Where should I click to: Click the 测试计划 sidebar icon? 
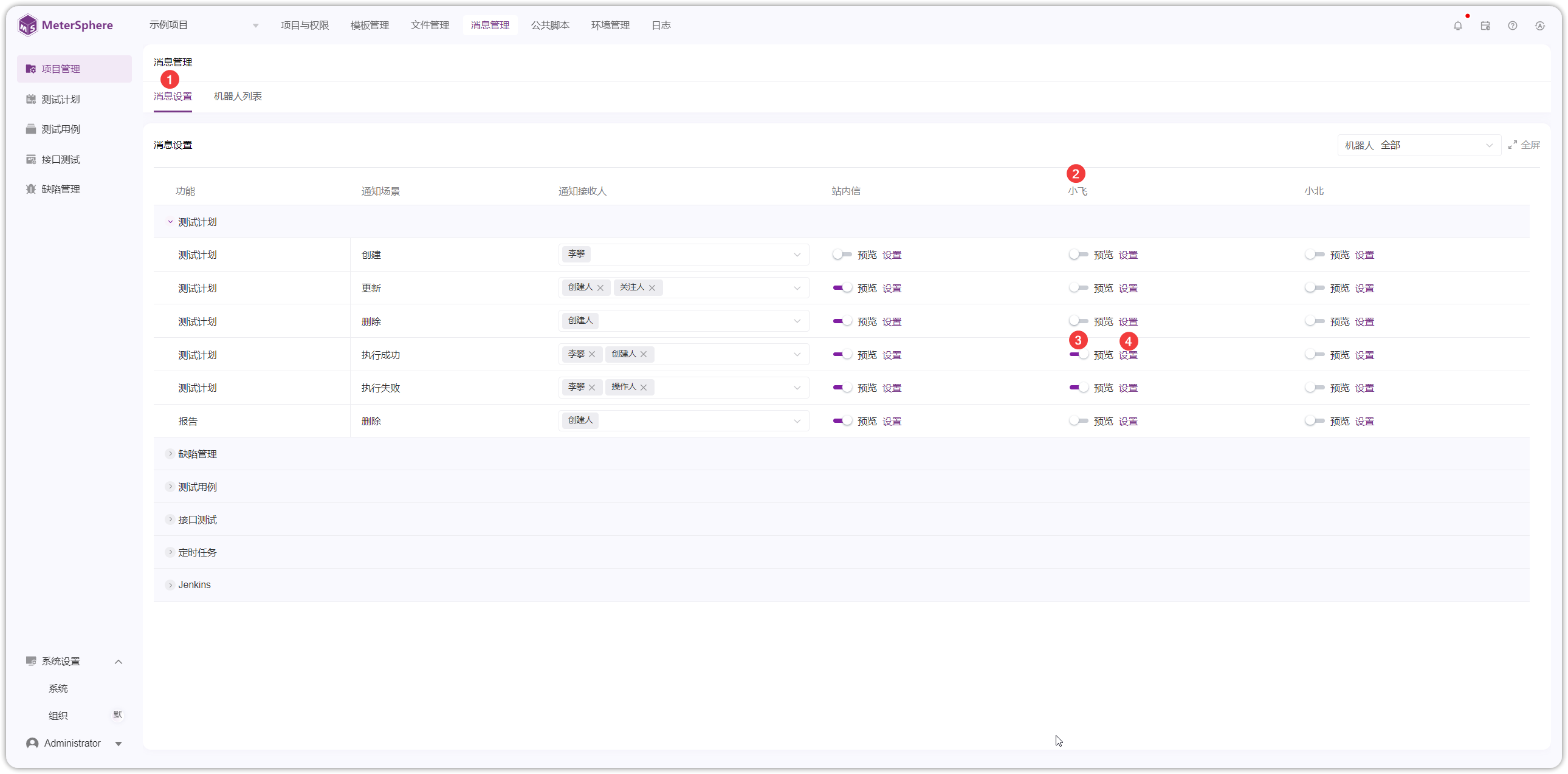pyautogui.click(x=30, y=99)
